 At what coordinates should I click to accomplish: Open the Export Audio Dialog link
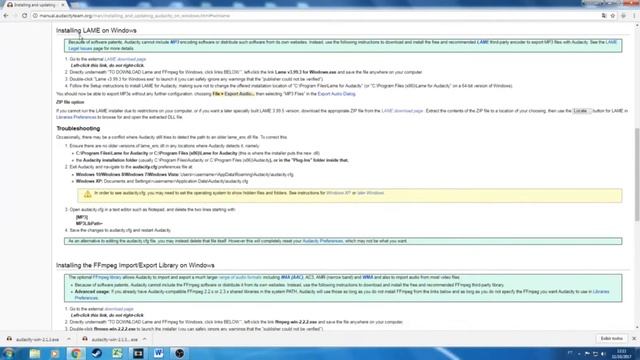pyautogui.click(x=336, y=94)
